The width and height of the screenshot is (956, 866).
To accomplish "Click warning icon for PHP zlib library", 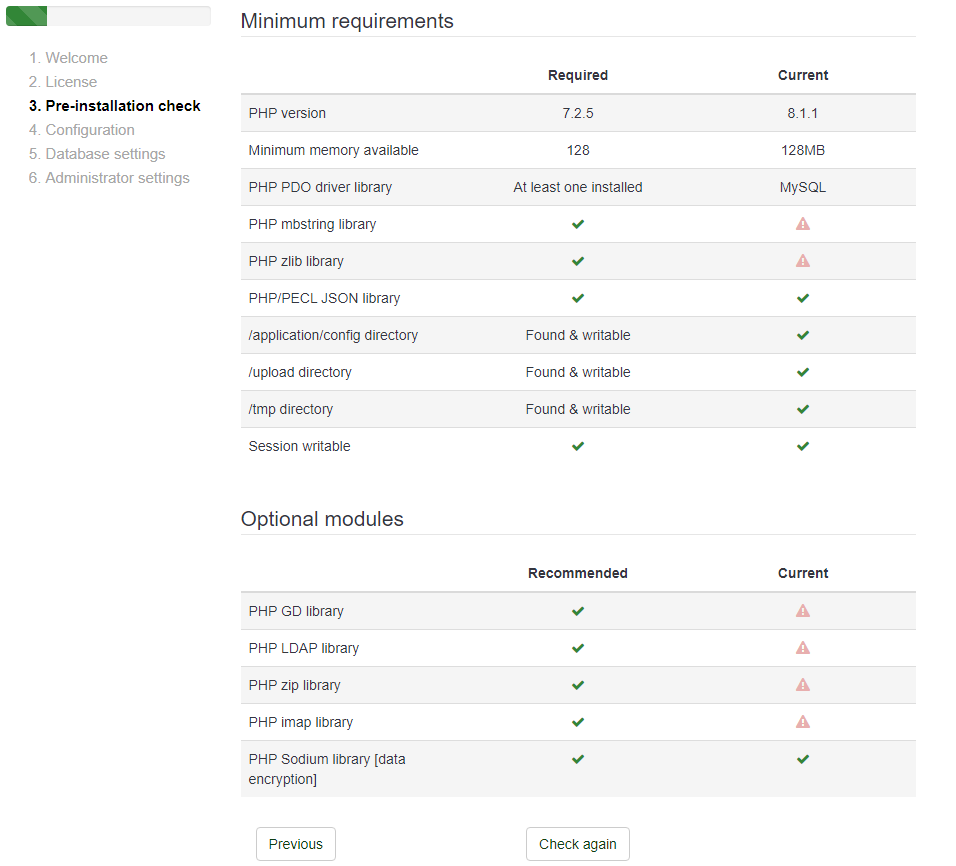I will point(802,261).
